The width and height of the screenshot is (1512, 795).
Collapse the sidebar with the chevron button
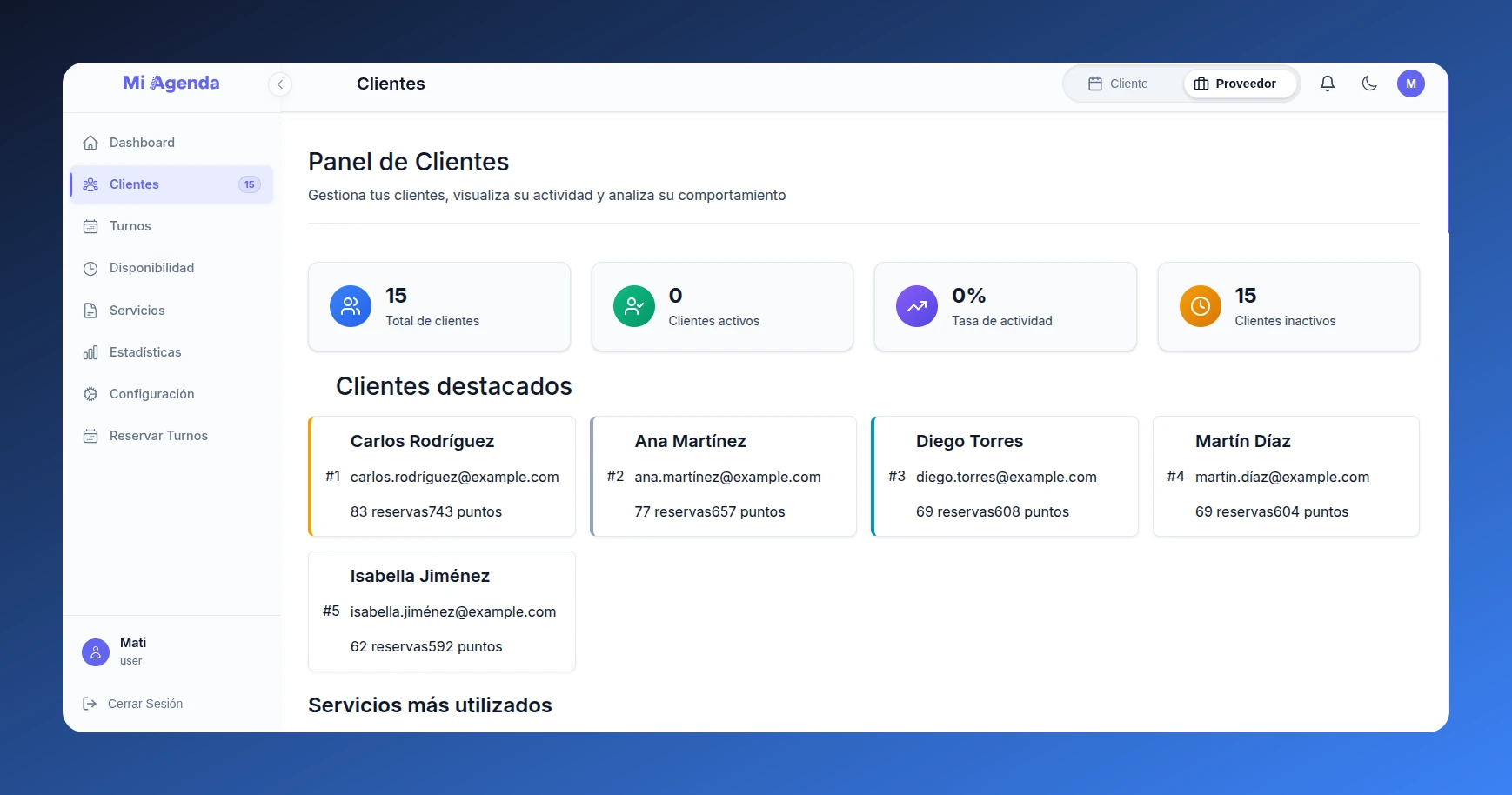(x=279, y=84)
